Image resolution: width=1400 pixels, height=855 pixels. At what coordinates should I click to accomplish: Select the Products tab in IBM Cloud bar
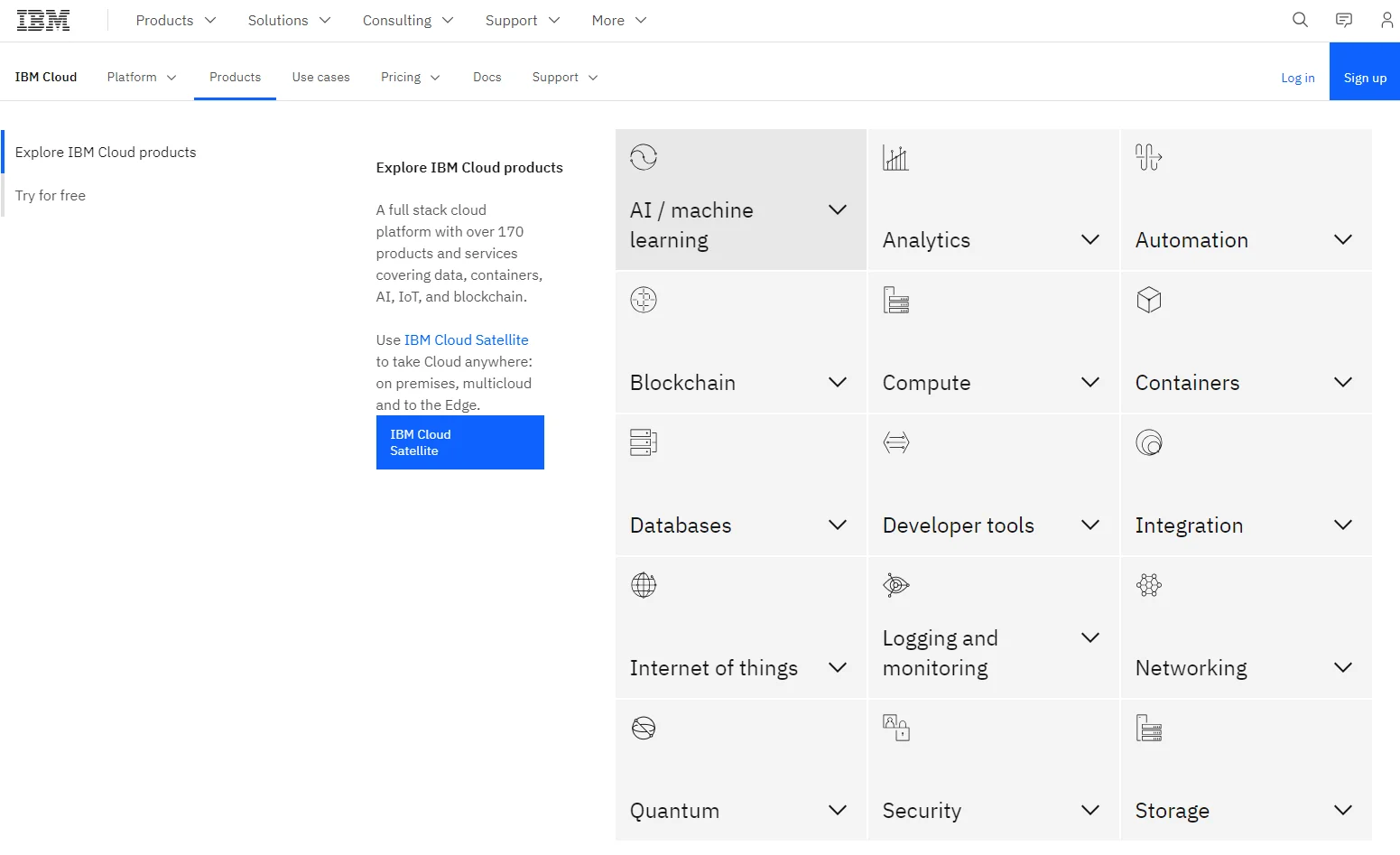(235, 77)
